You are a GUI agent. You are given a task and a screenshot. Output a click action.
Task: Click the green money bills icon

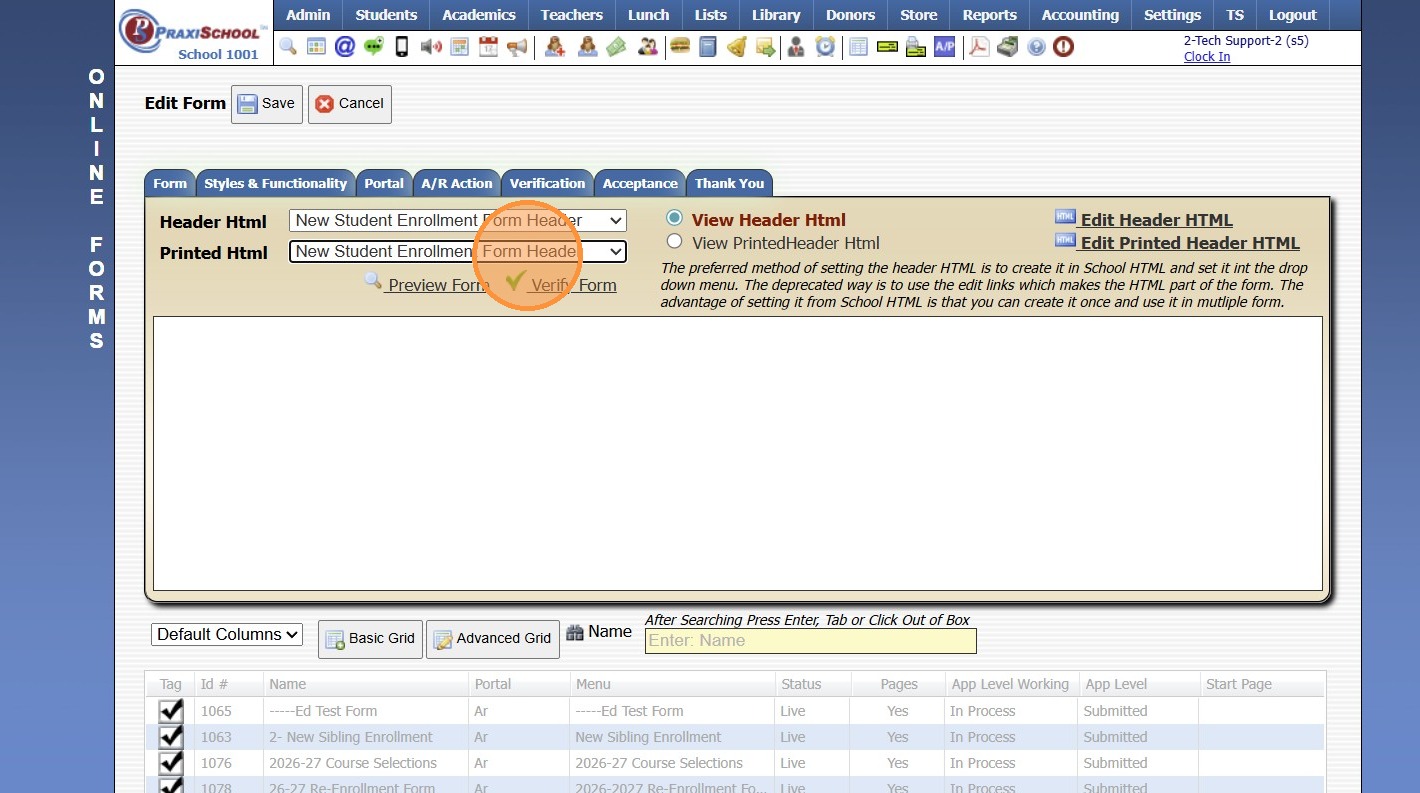click(616, 46)
